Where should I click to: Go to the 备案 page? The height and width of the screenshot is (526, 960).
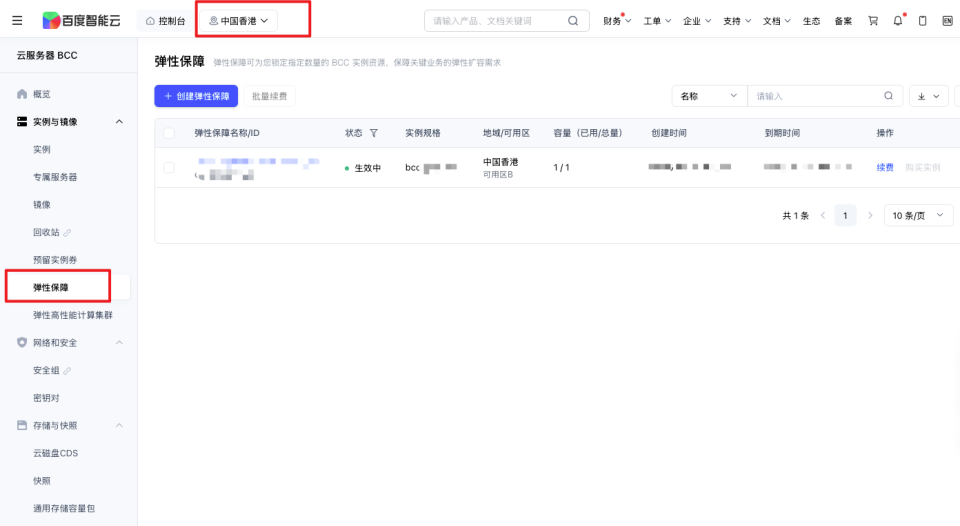[843, 21]
